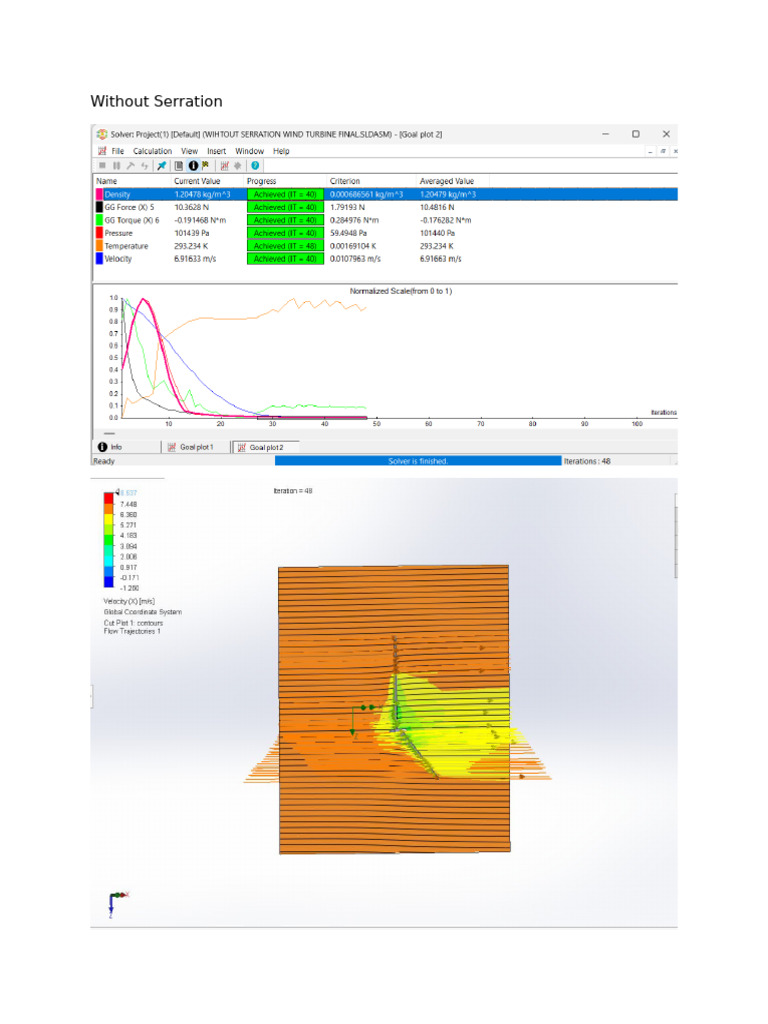The width and height of the screenshot is (768, 1024).
Task: Click the Solver application icon in title bar
Action: (x=102, y=134)
